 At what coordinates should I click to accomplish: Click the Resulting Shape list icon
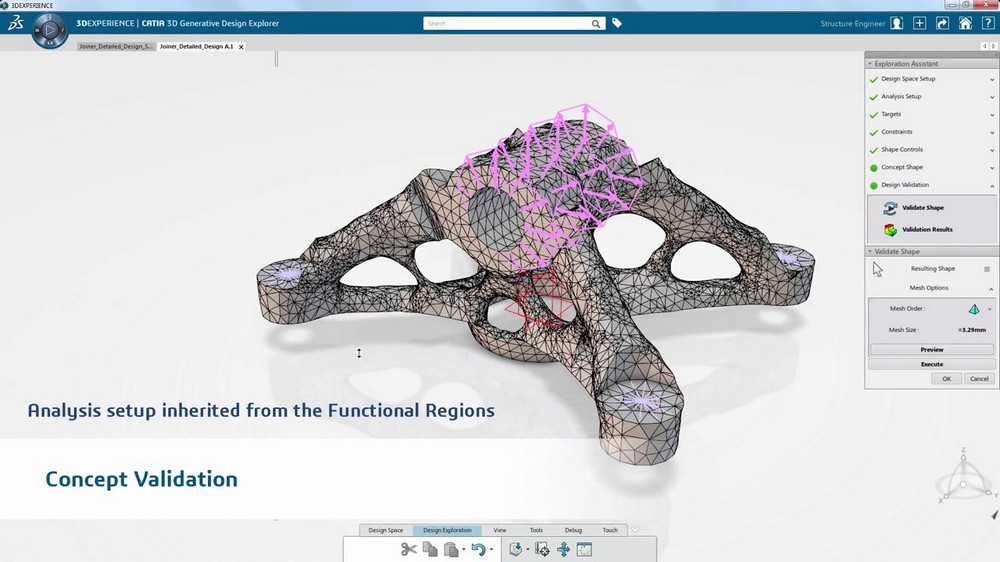[987, 269]
